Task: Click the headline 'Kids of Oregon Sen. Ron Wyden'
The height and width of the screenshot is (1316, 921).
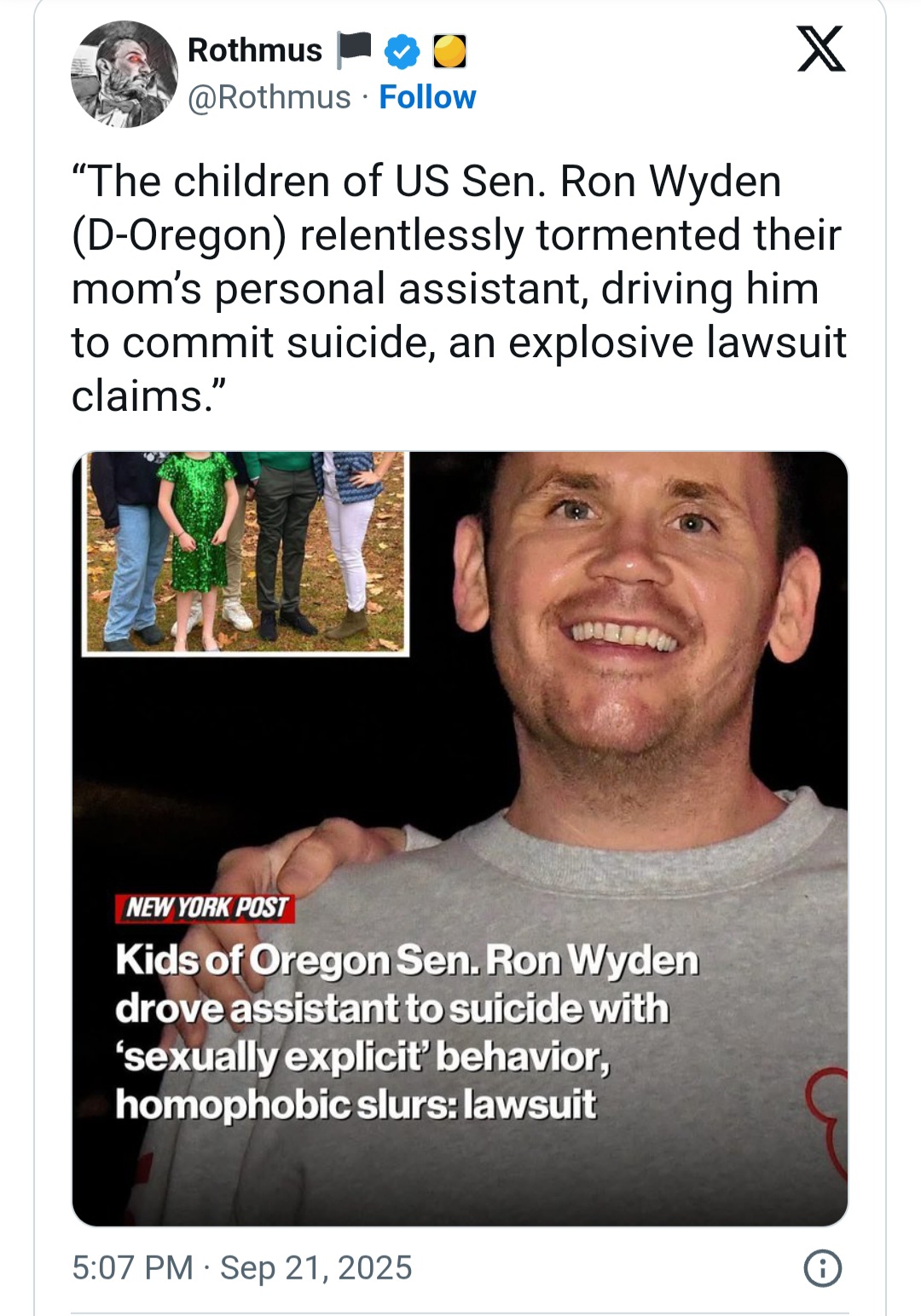Action: click(407, 961)
